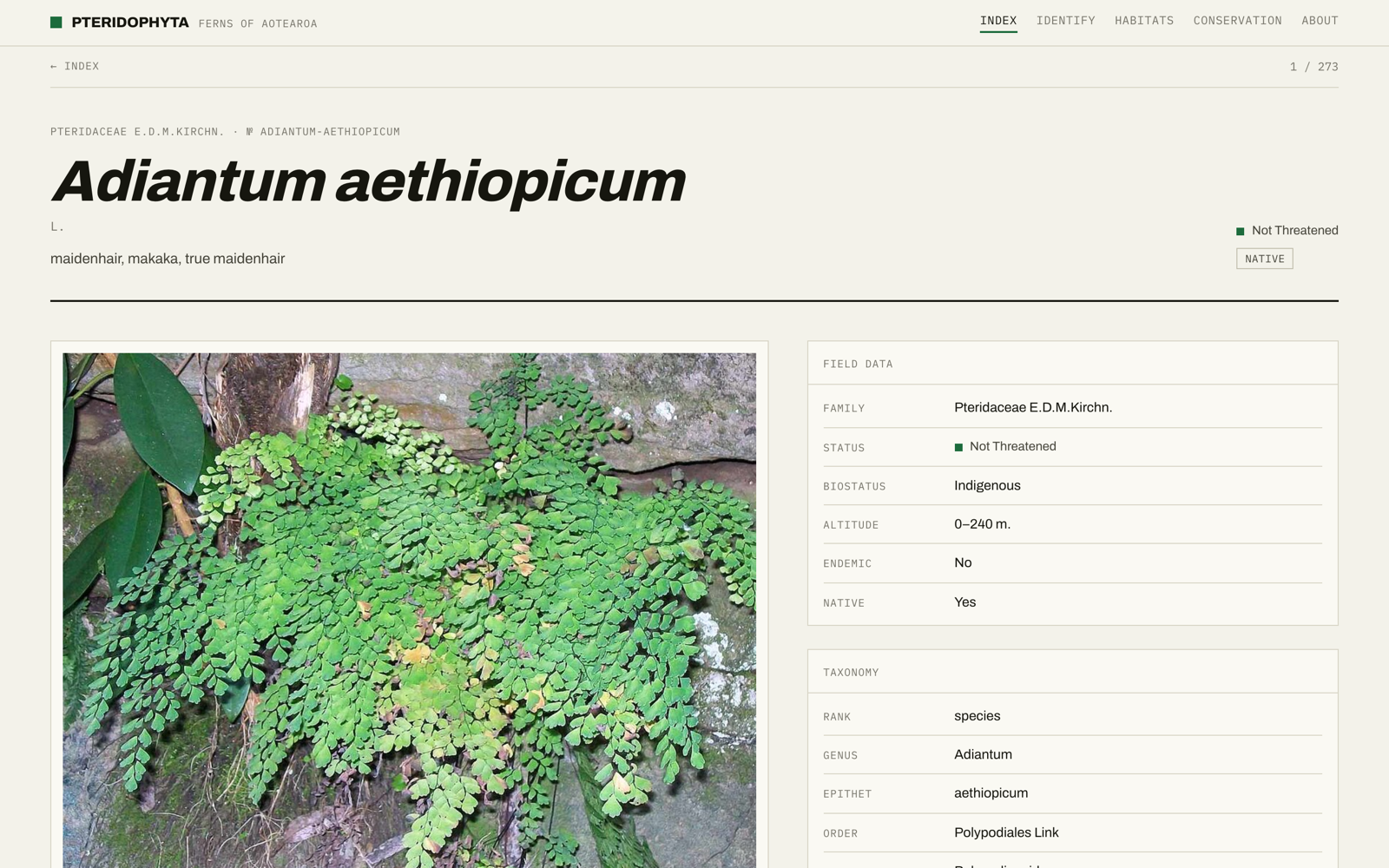Go to the Habitats navigation tab
1389x868 pixels.
pos(1144,21)
